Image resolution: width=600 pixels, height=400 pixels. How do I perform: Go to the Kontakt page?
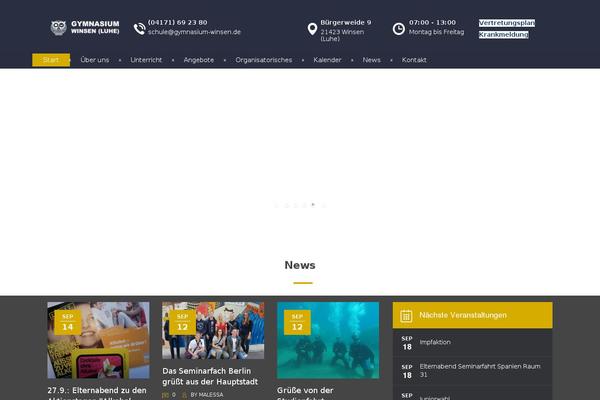414,60
